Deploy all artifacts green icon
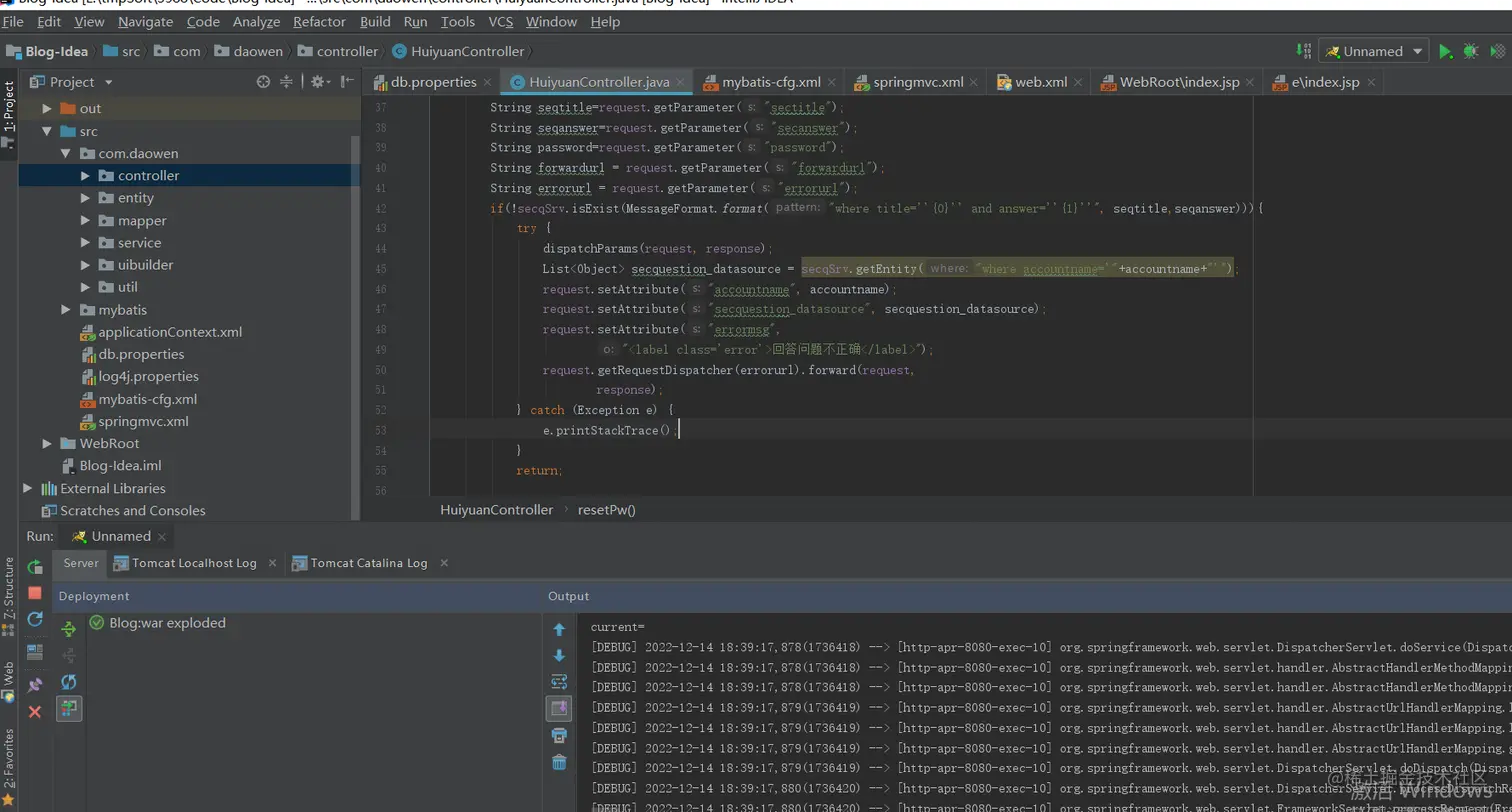 point(69,629)
